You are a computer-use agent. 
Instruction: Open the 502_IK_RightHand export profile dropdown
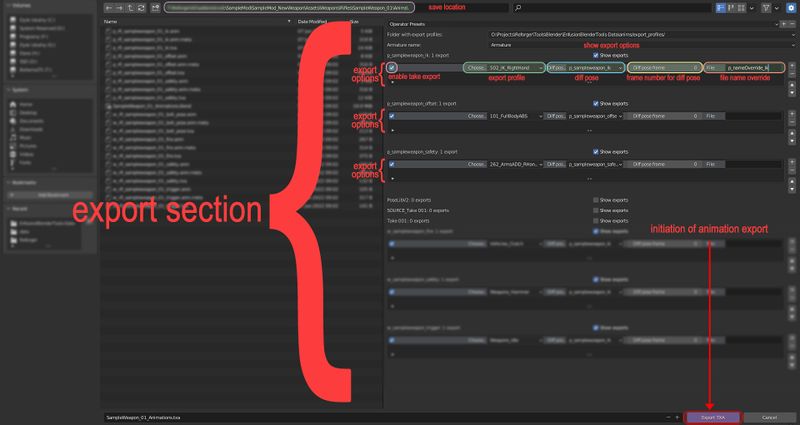point(514,67)
